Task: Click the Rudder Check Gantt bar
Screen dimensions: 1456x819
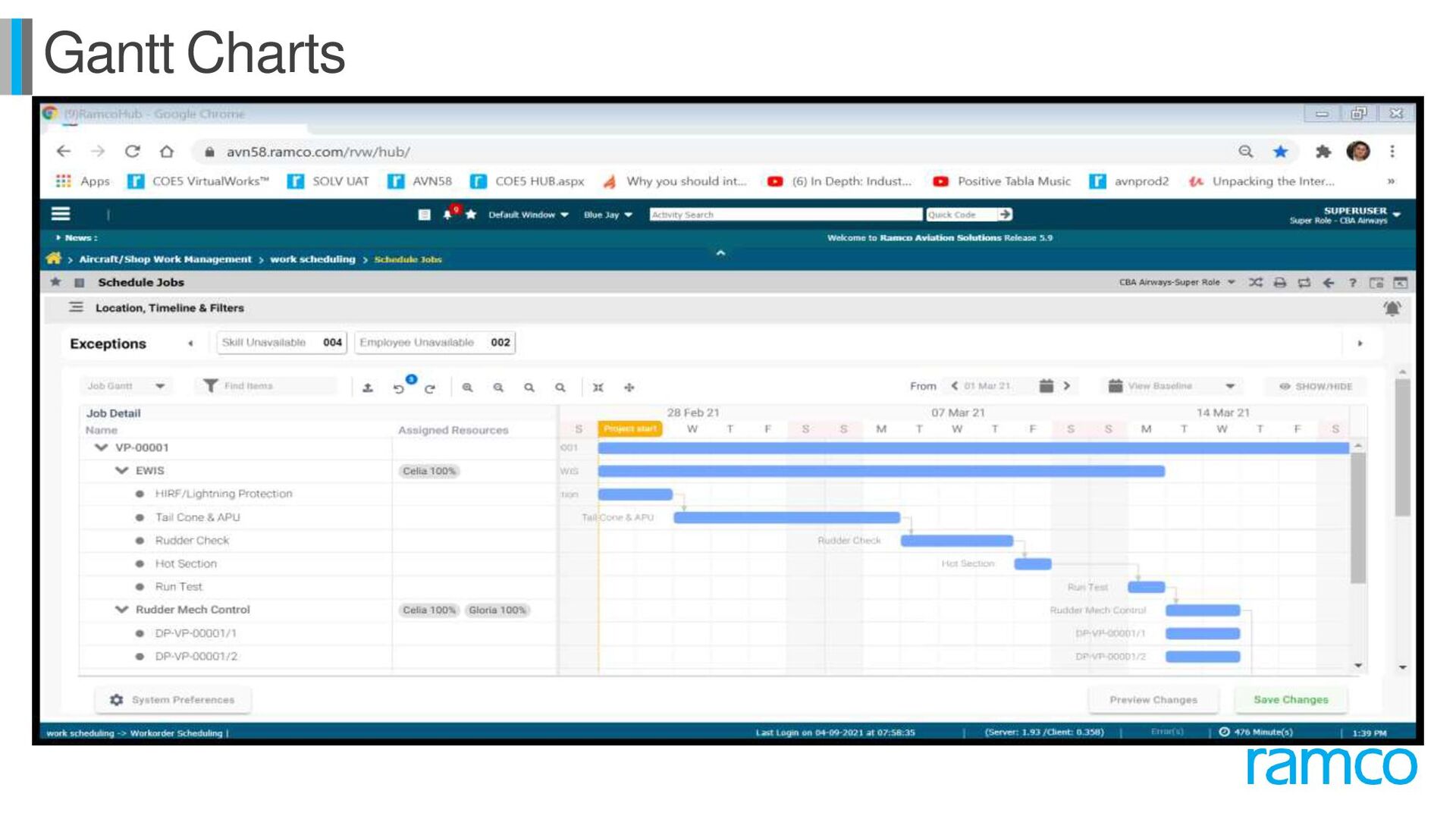Action: (x=957, y=541)
